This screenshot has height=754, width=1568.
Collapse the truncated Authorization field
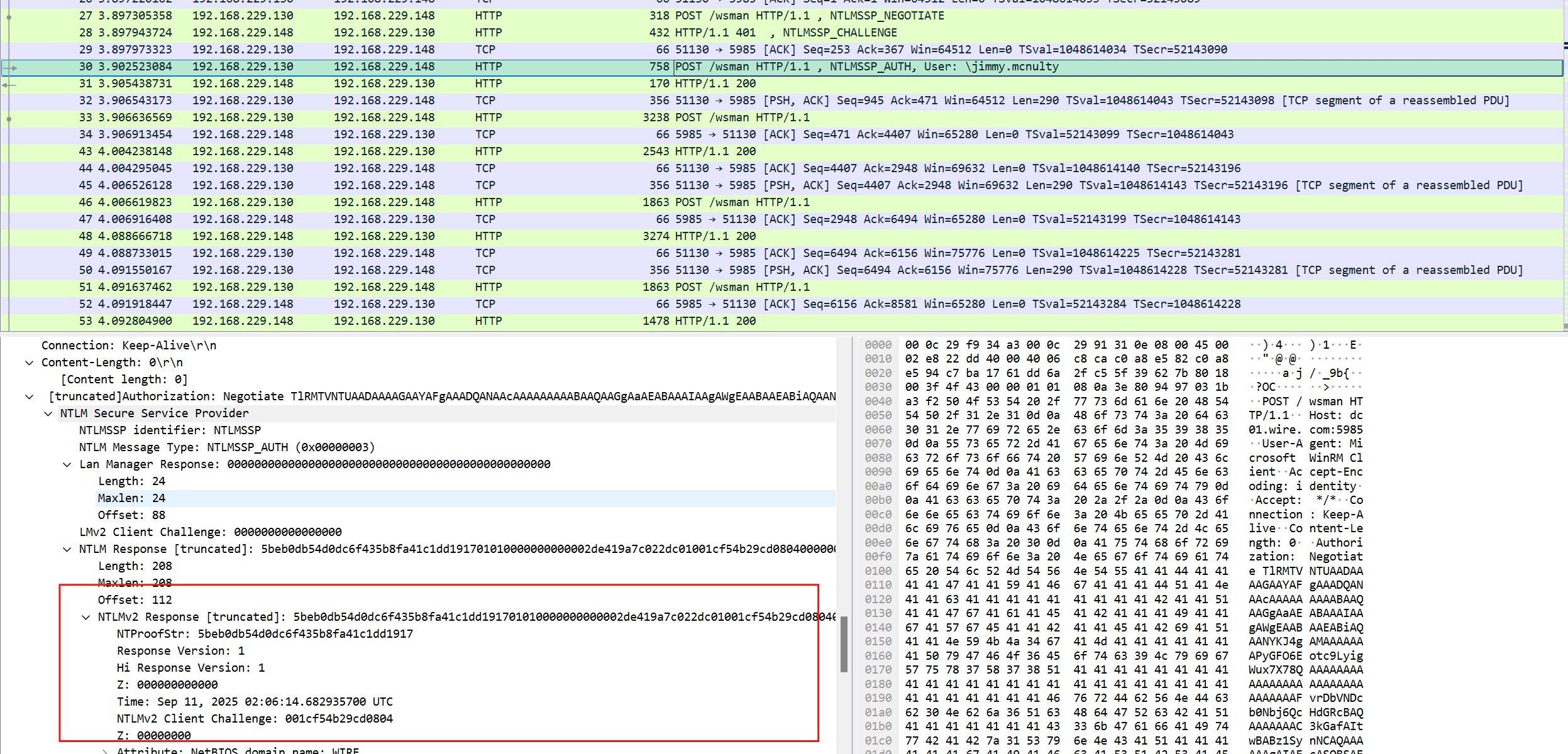pyautogui.click(x=29, y=396)
